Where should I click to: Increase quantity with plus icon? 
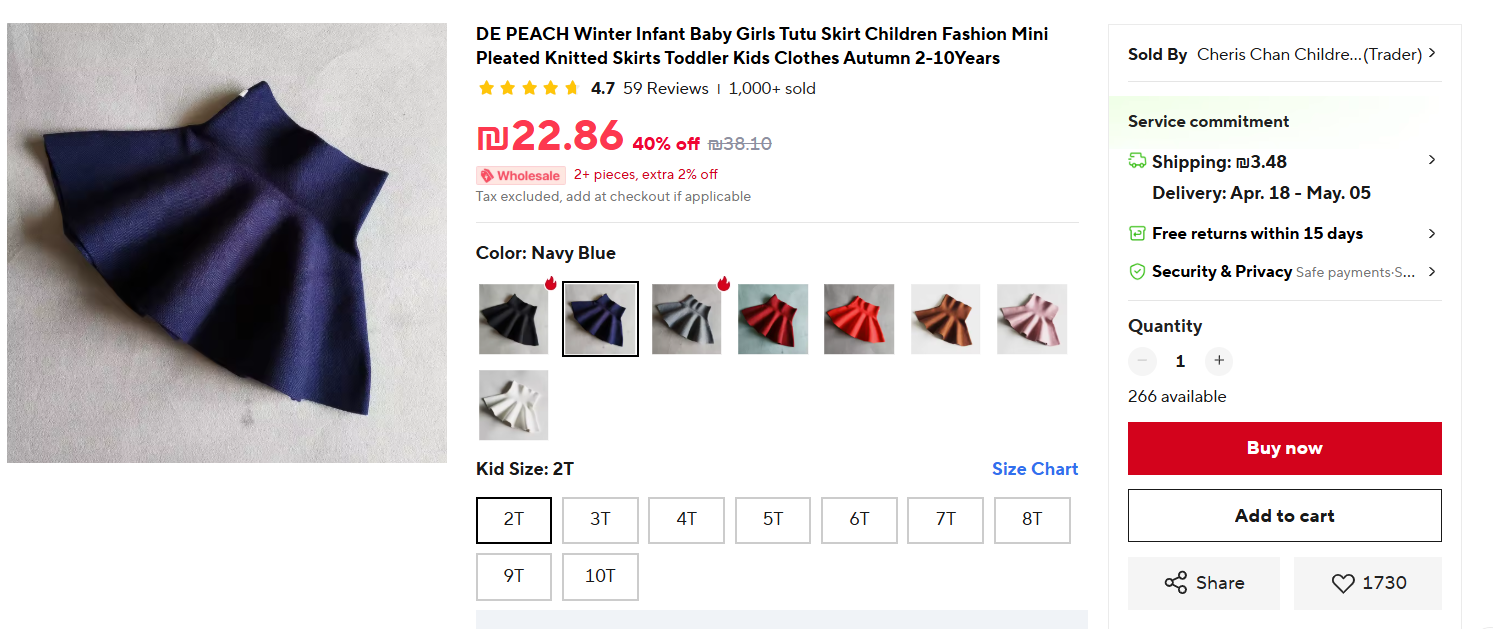coord(1218,361)
